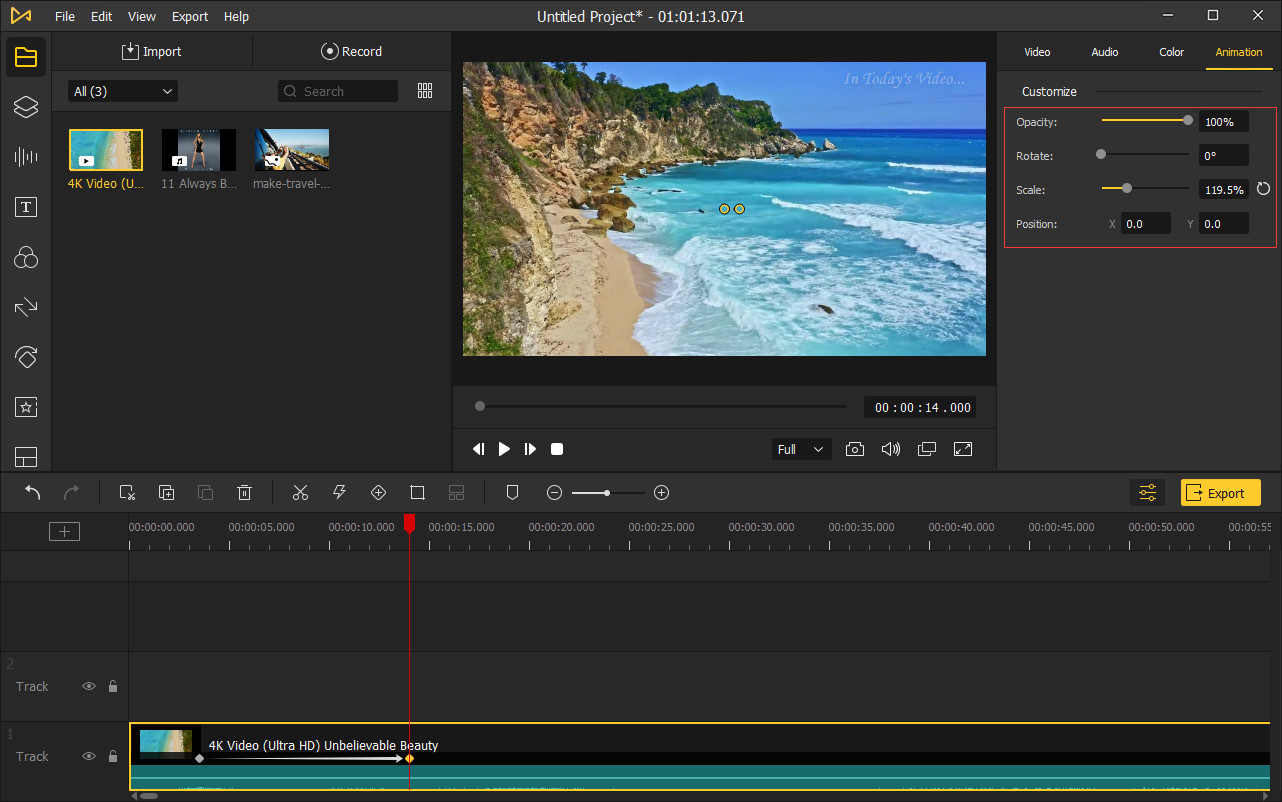Image resolution: width=1282 pixels, height=802 pixels.
Task: Open the All (3) media filter dropdown
Action: click(121, 90)
